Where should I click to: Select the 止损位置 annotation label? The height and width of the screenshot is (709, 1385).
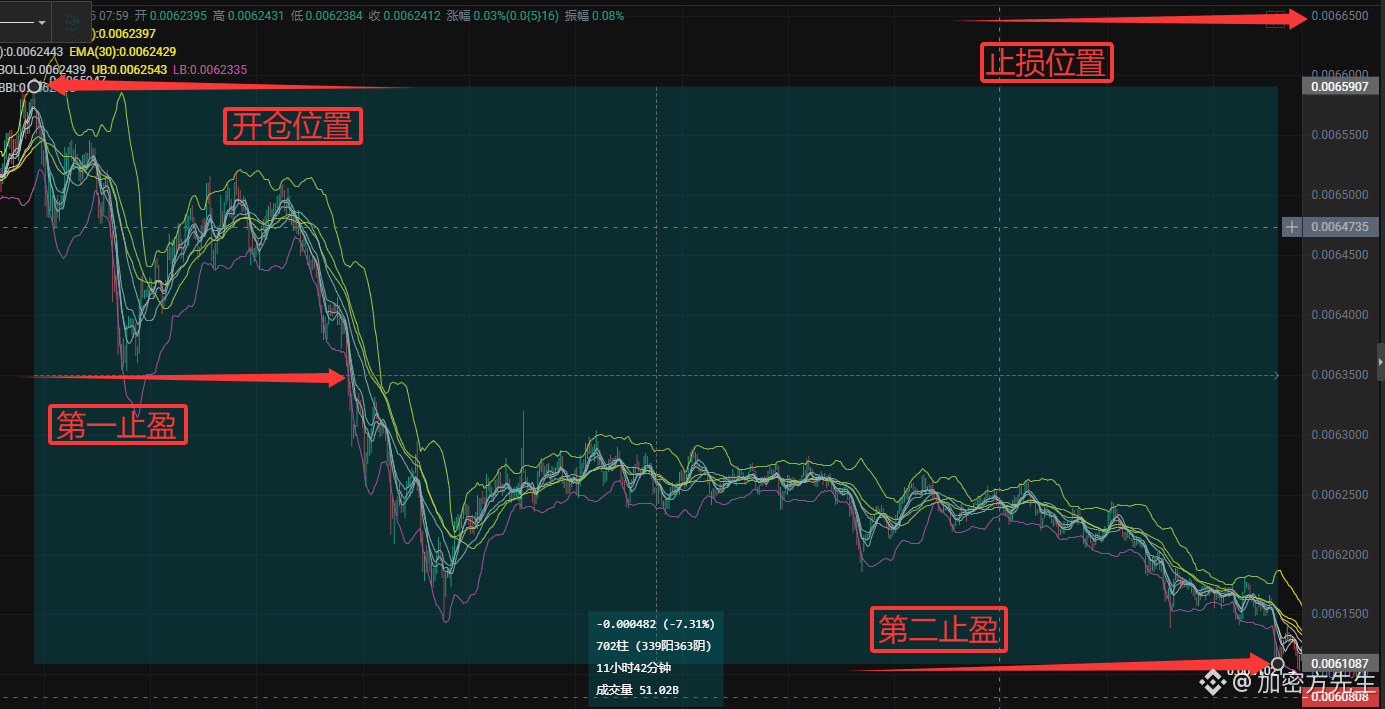point(1046,62)
